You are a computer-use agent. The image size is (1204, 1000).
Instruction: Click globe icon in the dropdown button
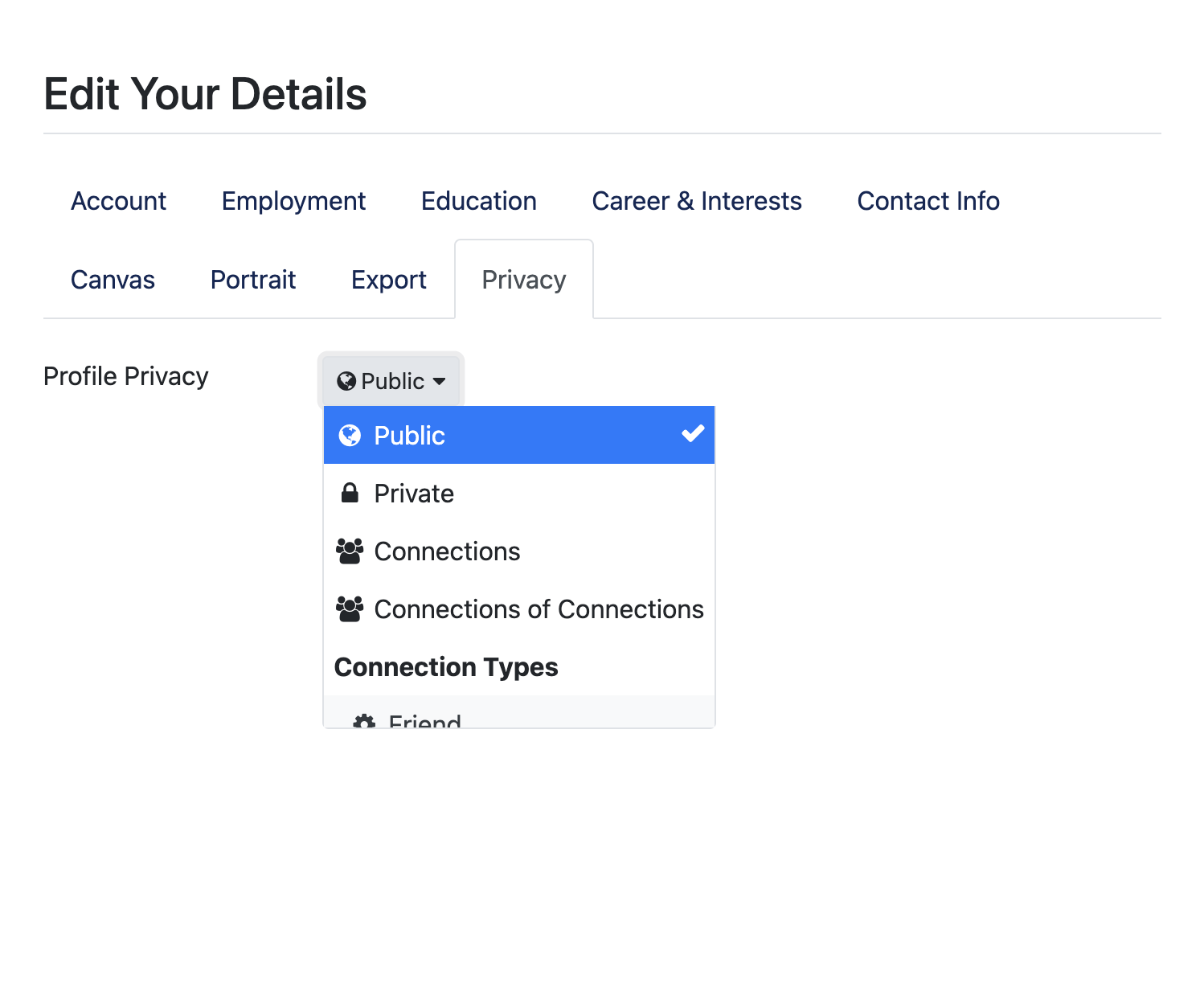[x=346, y=380]
